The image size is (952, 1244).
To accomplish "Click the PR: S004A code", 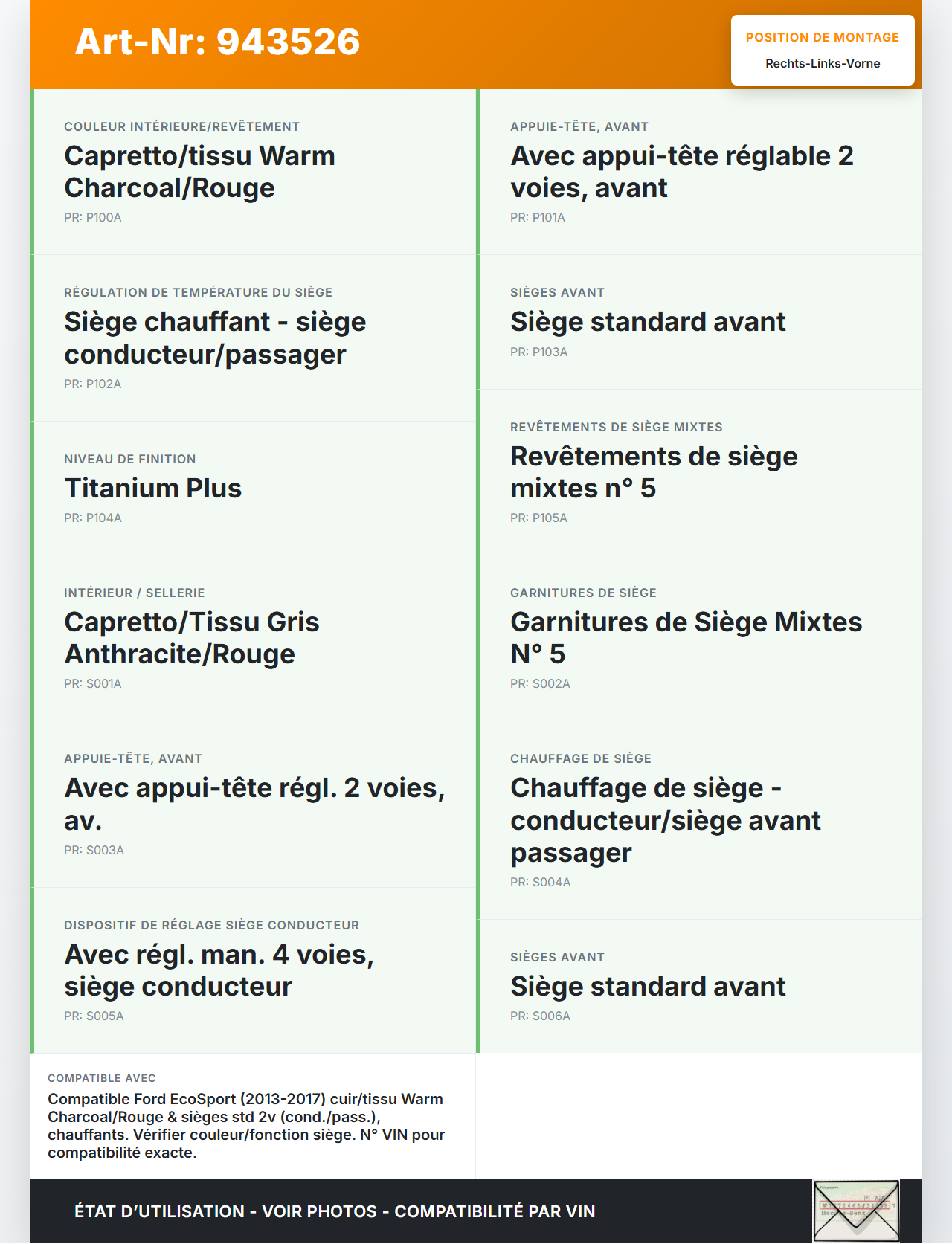I will click(x=540, y=883).
